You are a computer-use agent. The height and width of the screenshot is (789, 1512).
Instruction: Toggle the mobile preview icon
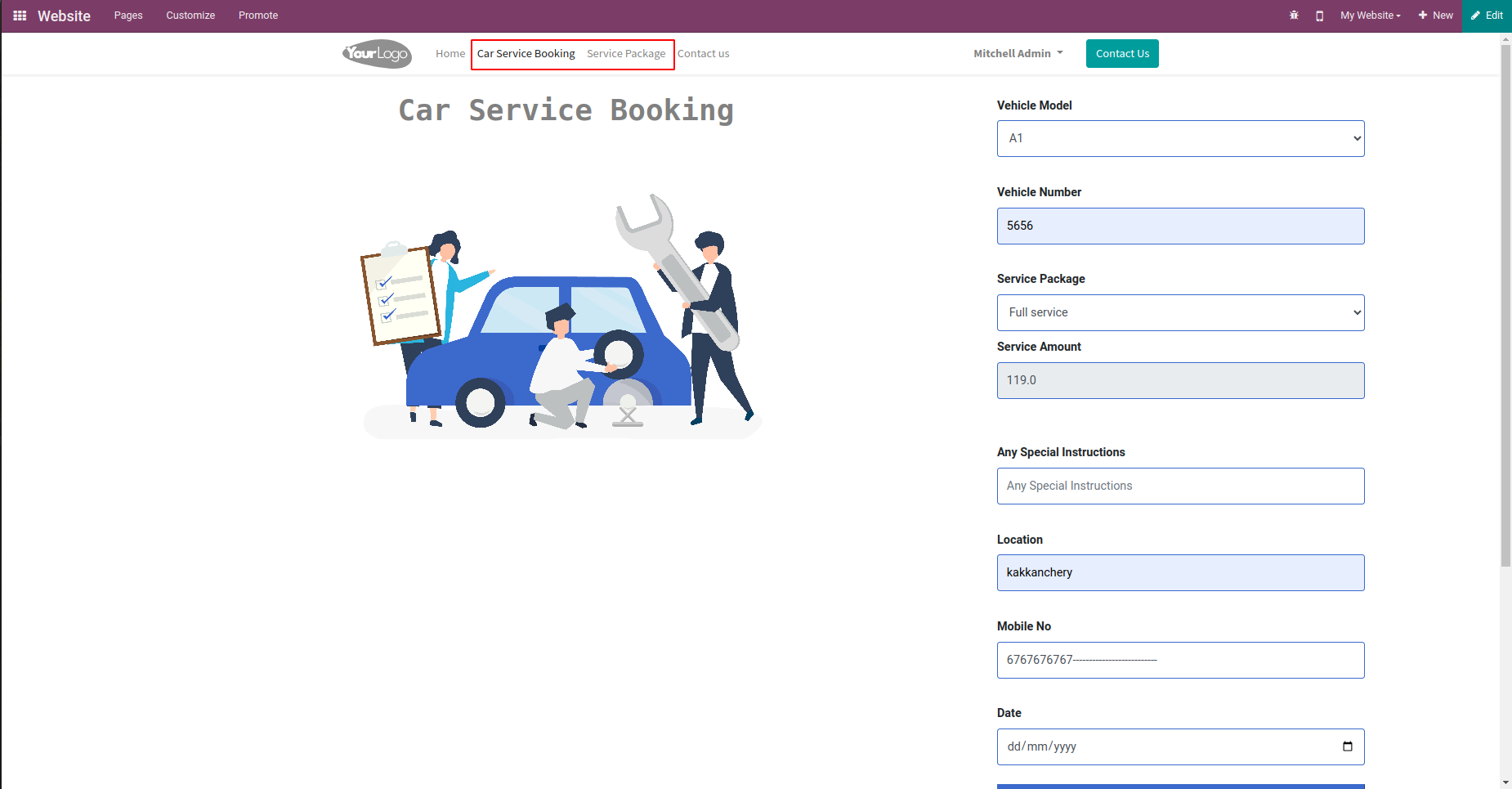click(1319, 16)
